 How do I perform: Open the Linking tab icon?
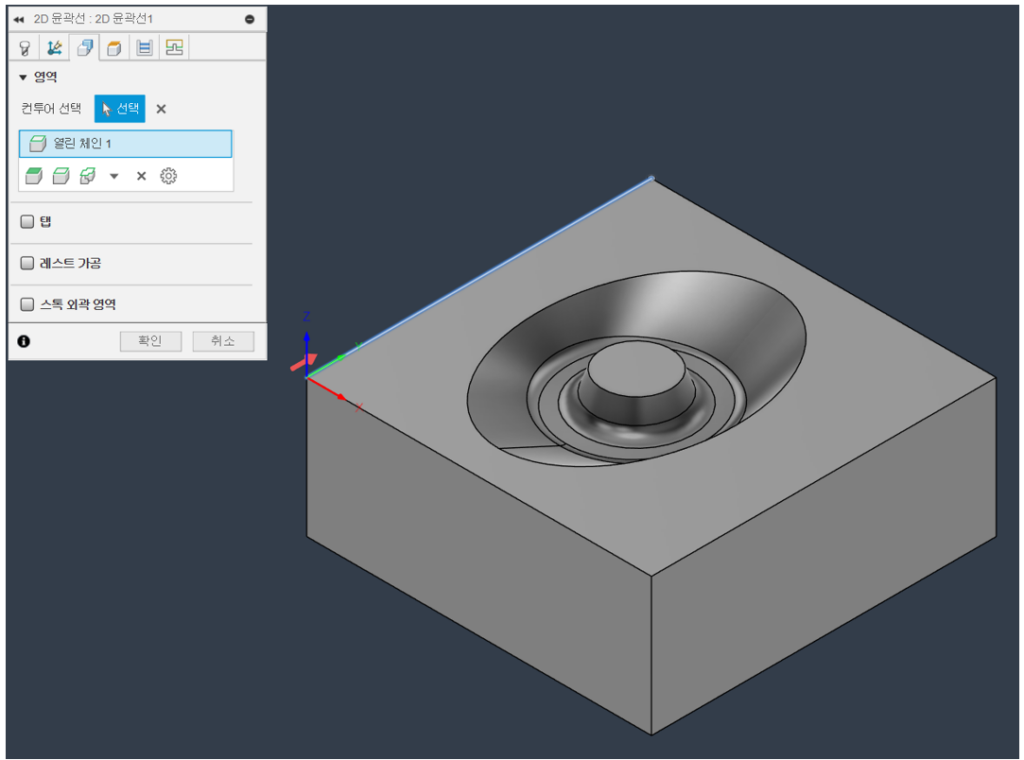(174, 48)
